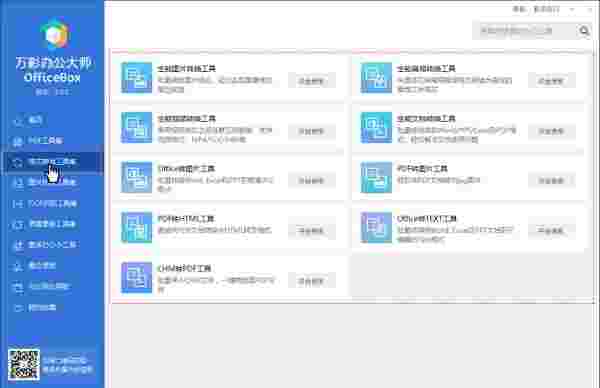The width and height of the screenshot is (600, 388).
Task: Open the last sidebar menu item
Action: 52,307
